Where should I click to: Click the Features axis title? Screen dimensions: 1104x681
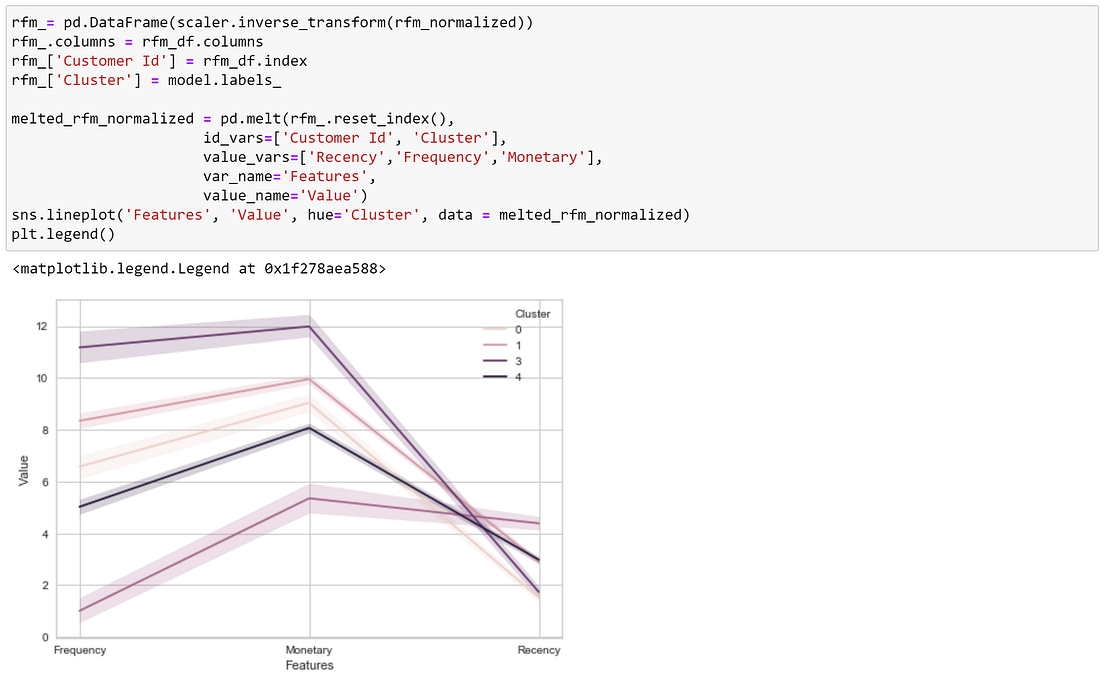(x=309, y=664)
